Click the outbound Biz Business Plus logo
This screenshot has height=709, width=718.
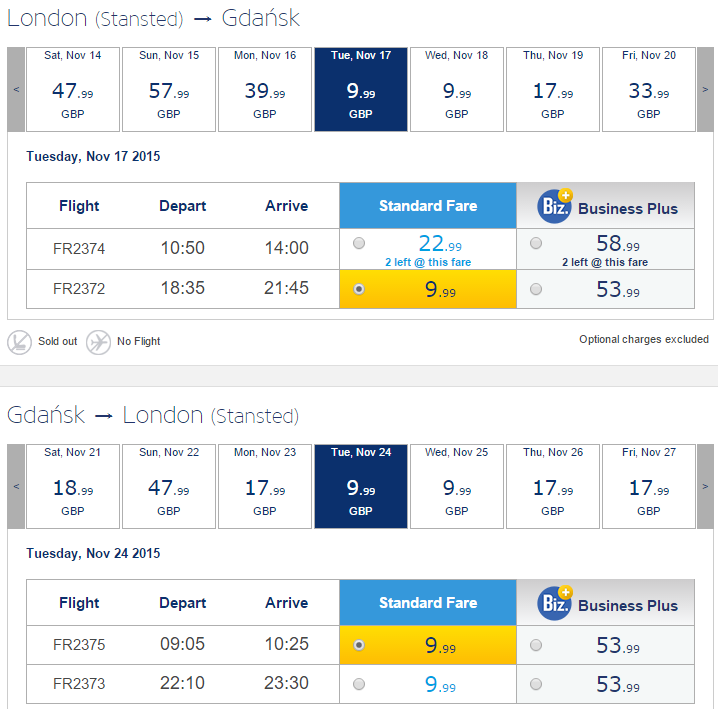(x=555, y=206)
